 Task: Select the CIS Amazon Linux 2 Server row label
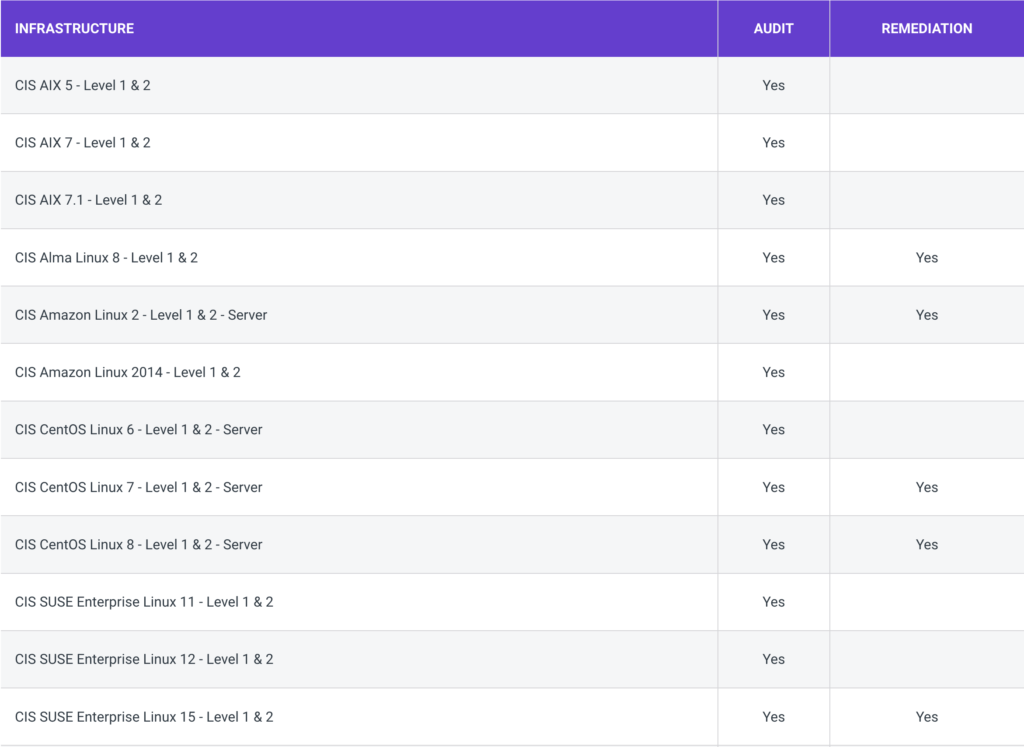(141, 315)
